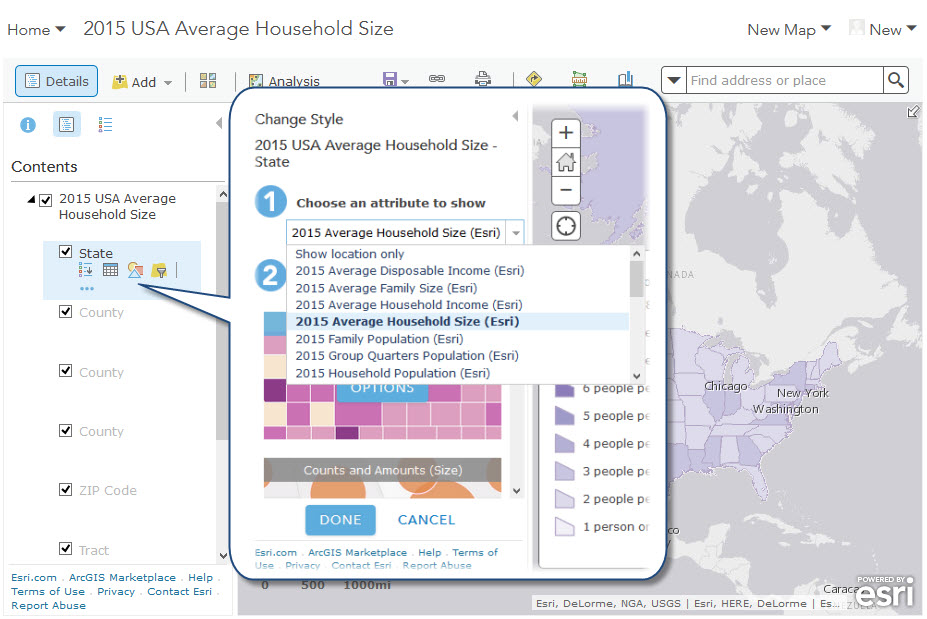Click the 5 people legend swatch

click(565, 416)
